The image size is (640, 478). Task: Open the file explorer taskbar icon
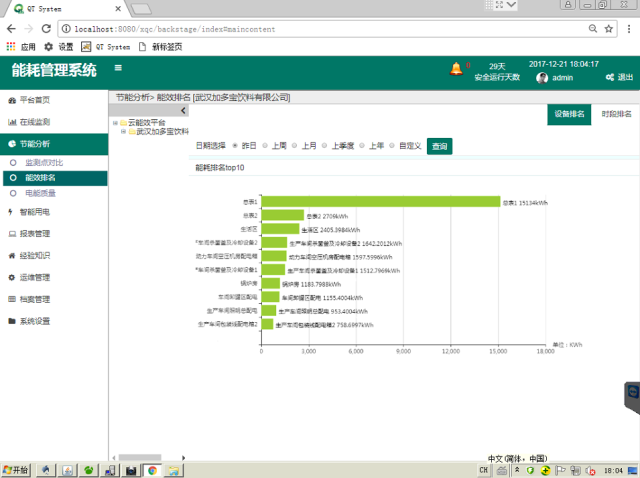173,471
